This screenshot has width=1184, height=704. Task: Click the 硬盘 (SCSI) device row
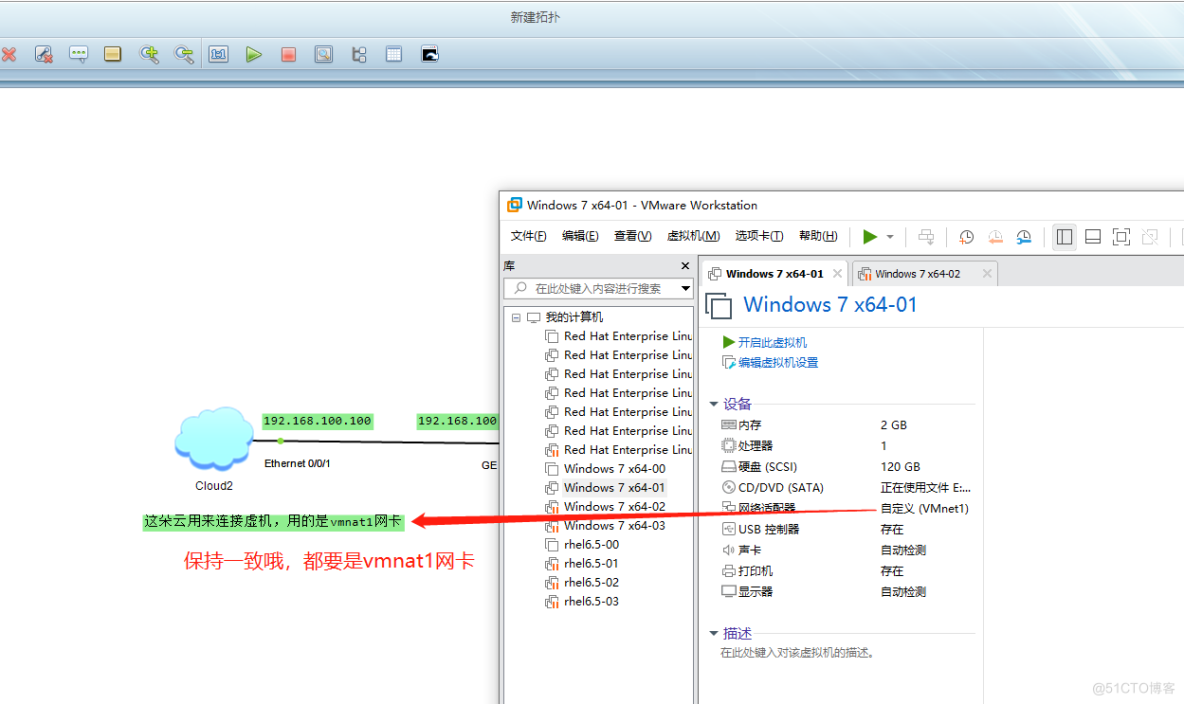pyautogui.click(x=846, y=467)
